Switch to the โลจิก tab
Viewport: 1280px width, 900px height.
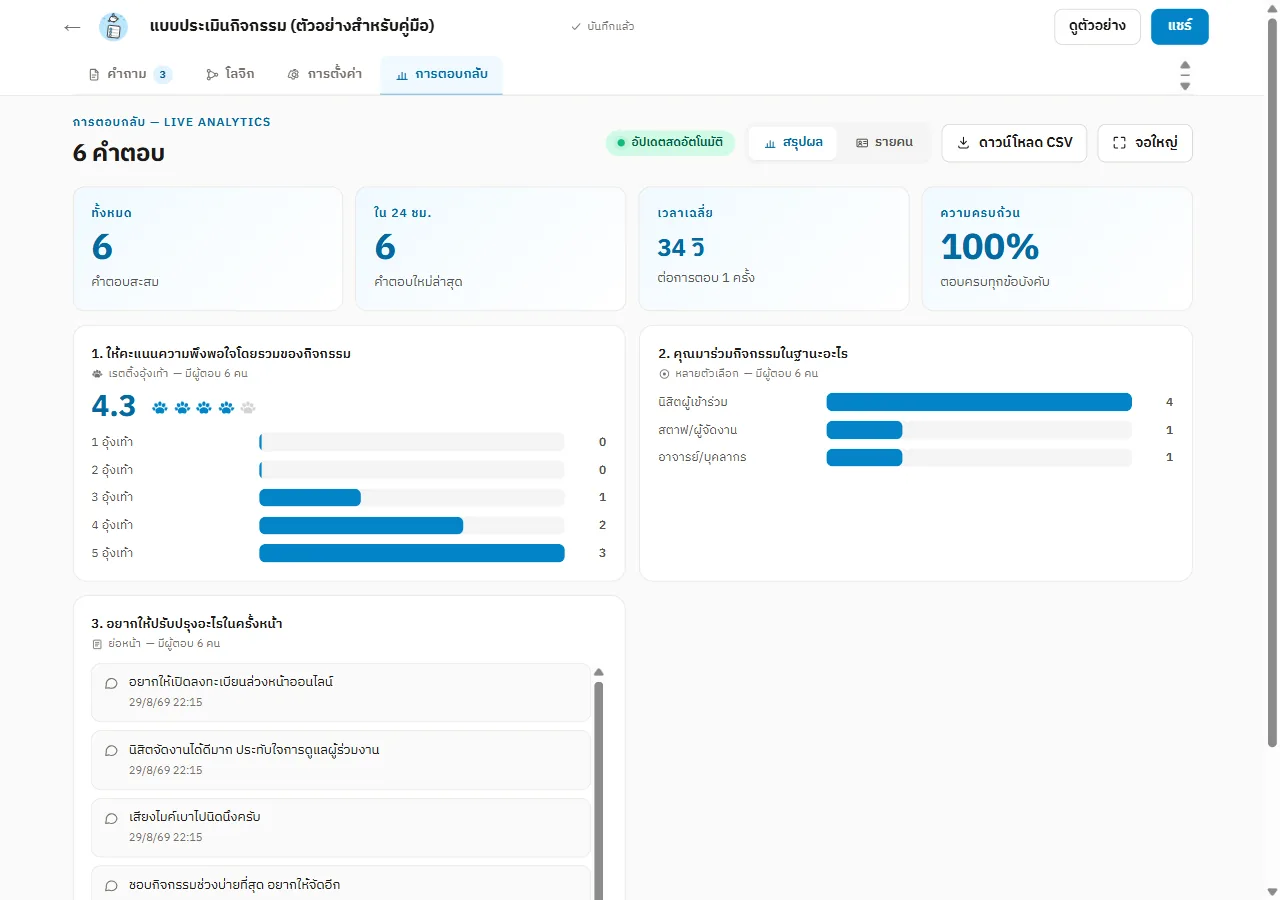tap(230, 74)
